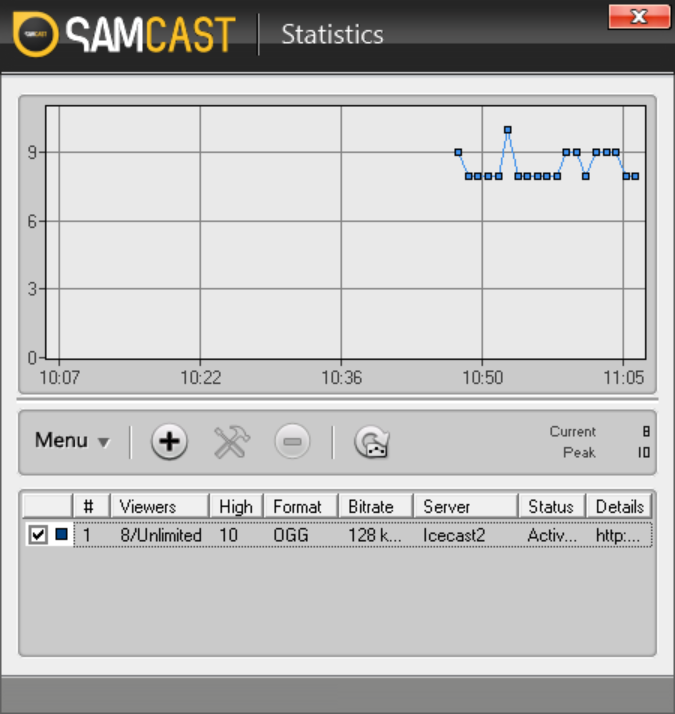
Task: Click the add encoder plus icon
Action: coord(169,441)
